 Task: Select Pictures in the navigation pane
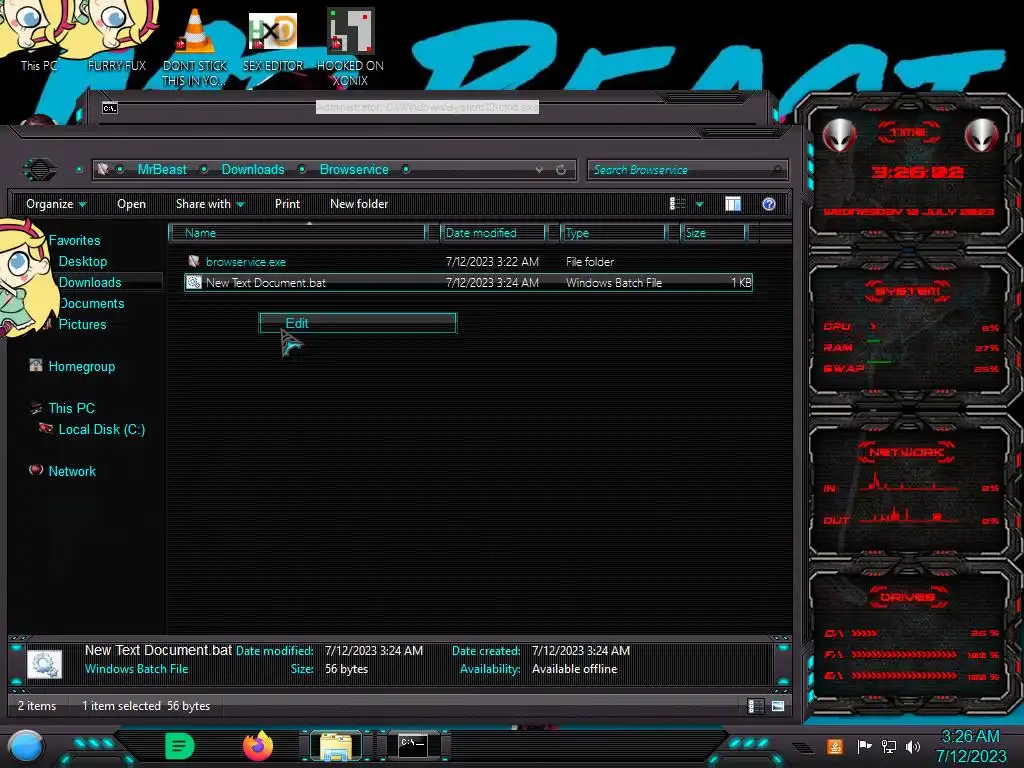(82, 324)
